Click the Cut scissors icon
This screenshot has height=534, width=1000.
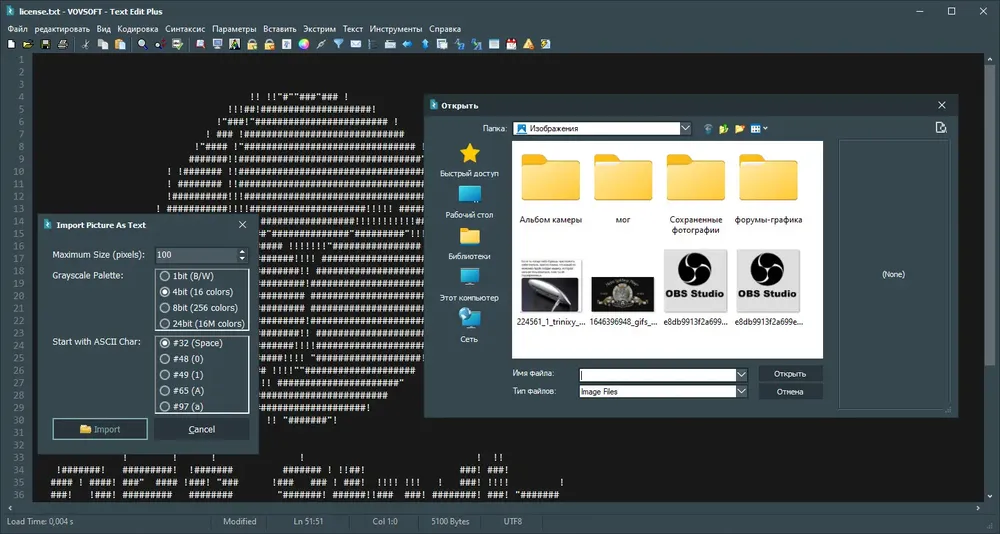pos(85,44)
